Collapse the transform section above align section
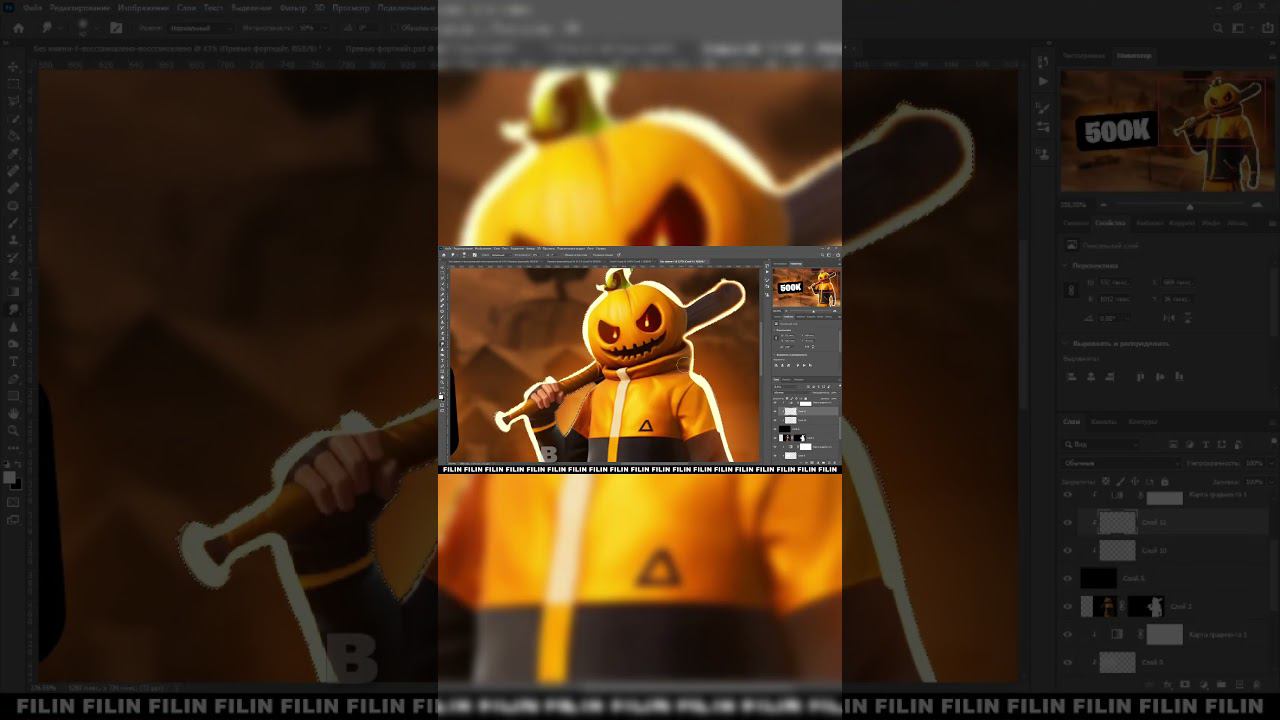The width and height of the screenshot is (1280, 720). 1066,266
